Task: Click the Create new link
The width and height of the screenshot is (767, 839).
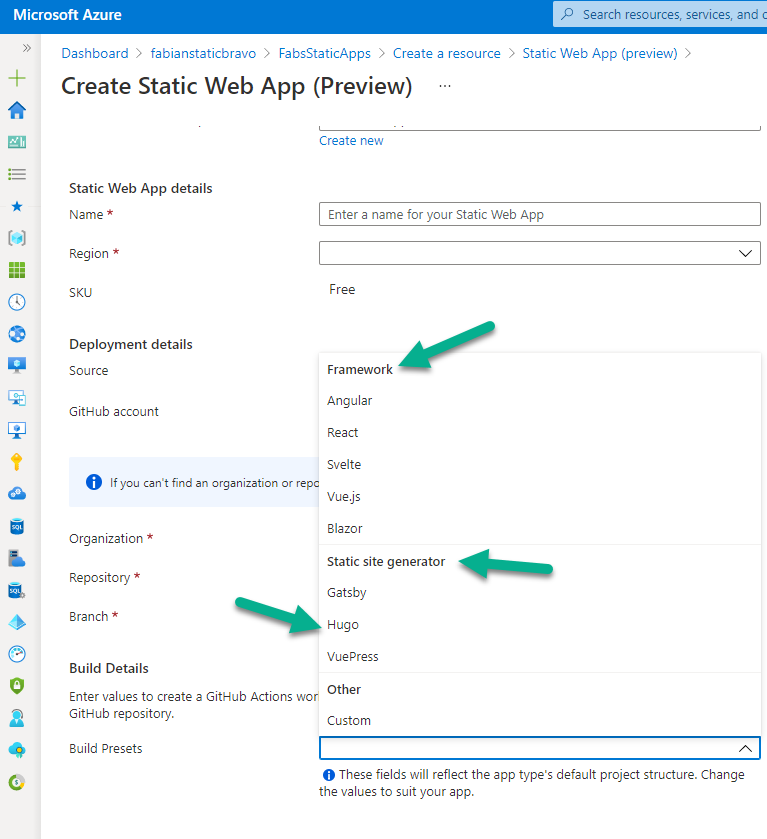Action: [351, 141]
